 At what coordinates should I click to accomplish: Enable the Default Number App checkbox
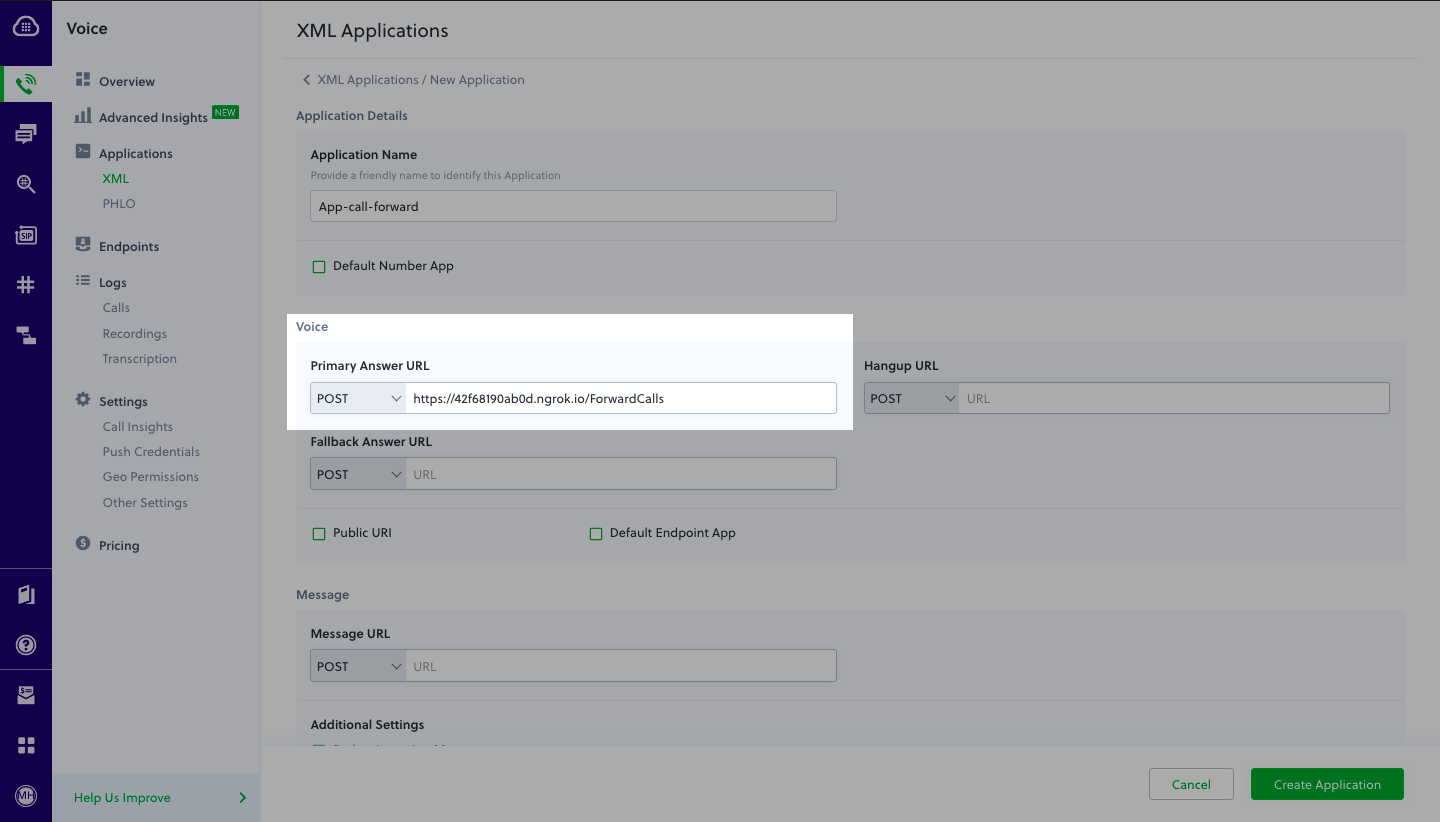[319, 266]
